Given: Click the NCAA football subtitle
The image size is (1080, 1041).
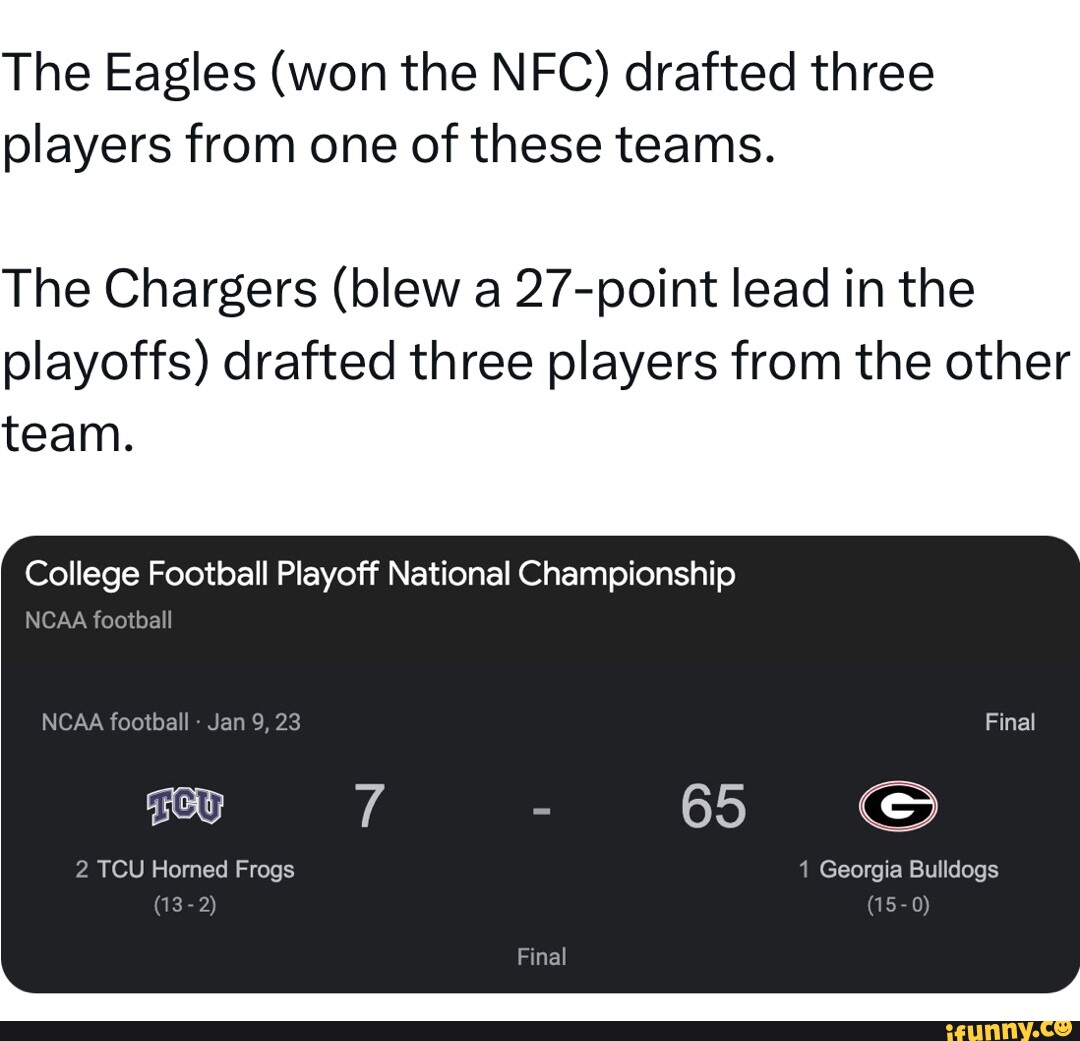Looking at the screenshot, I should (98, 620).
